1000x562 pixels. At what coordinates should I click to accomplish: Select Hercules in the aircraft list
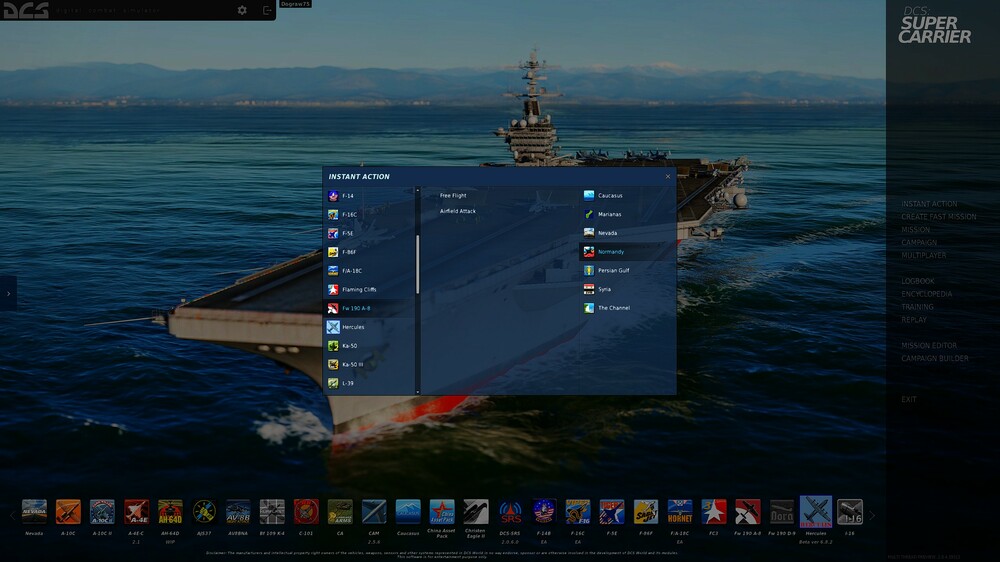(369, 327)
